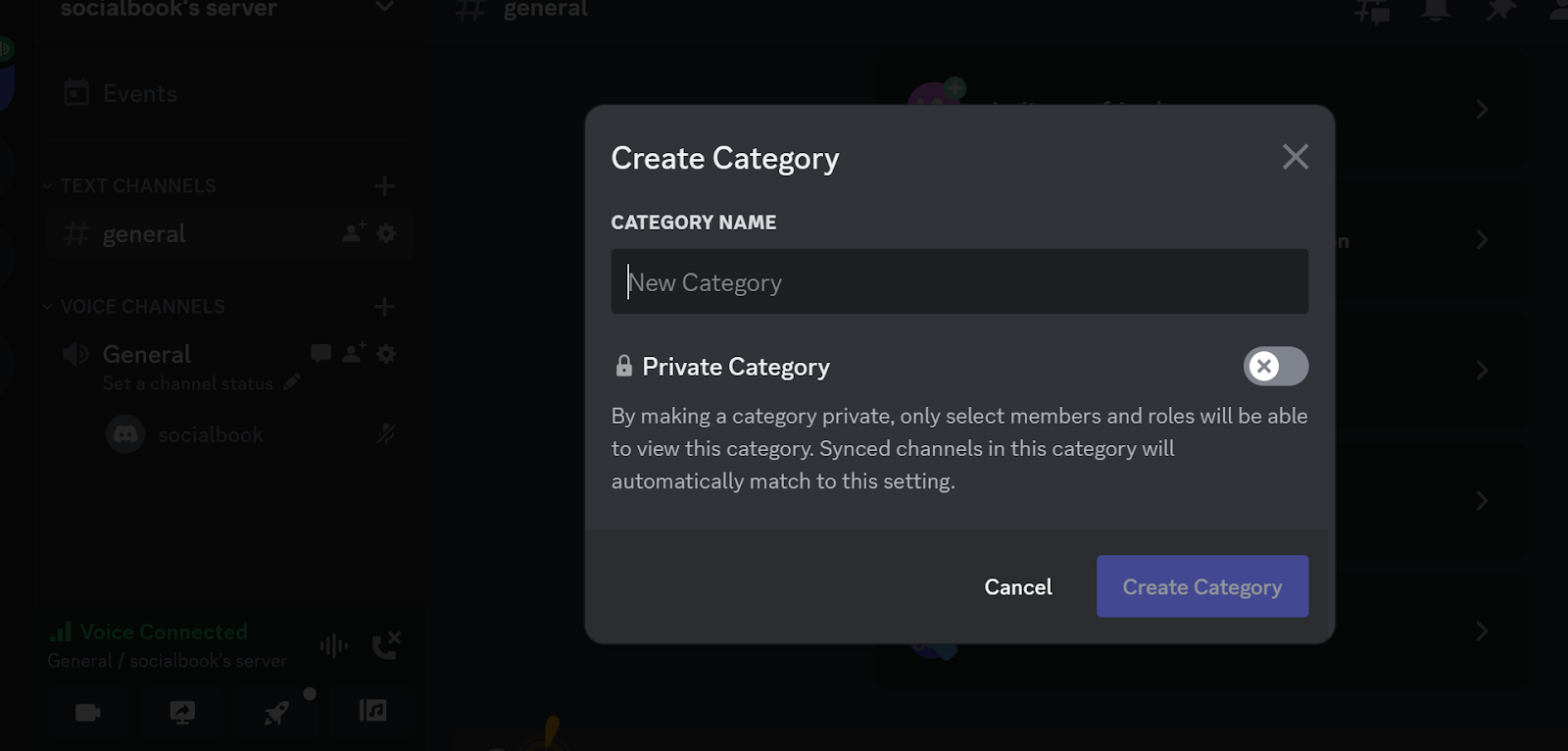This screenshot has height=751, width=1568.
Task: Click the notification bell in header
Action: point(1436,10)
